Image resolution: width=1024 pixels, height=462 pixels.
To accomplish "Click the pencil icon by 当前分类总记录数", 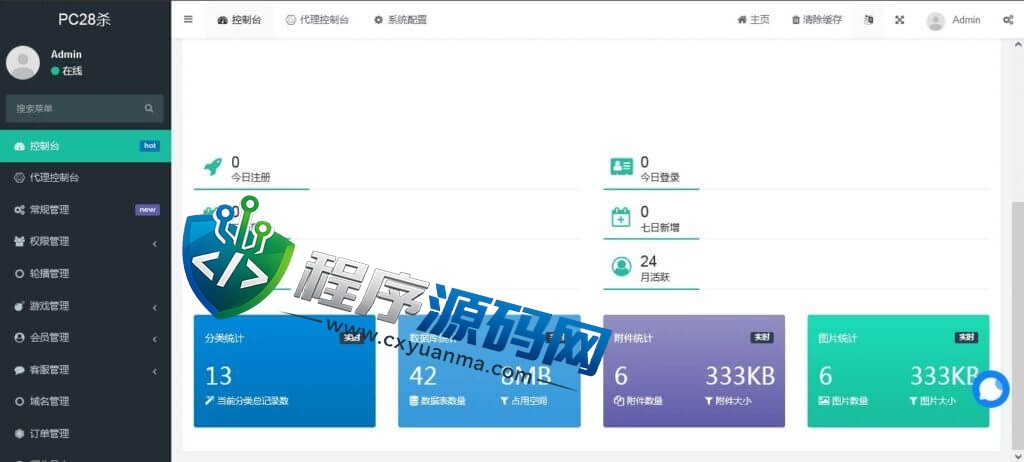I will point(210,401).
